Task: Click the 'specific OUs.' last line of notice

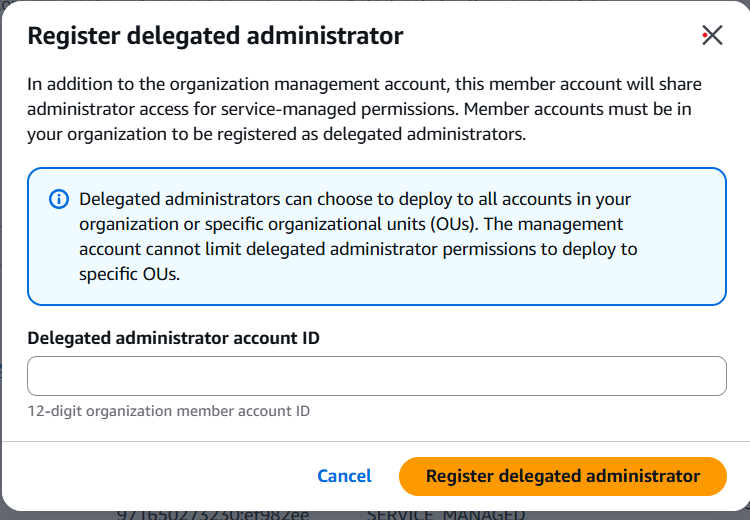Action: pos(130,274)
